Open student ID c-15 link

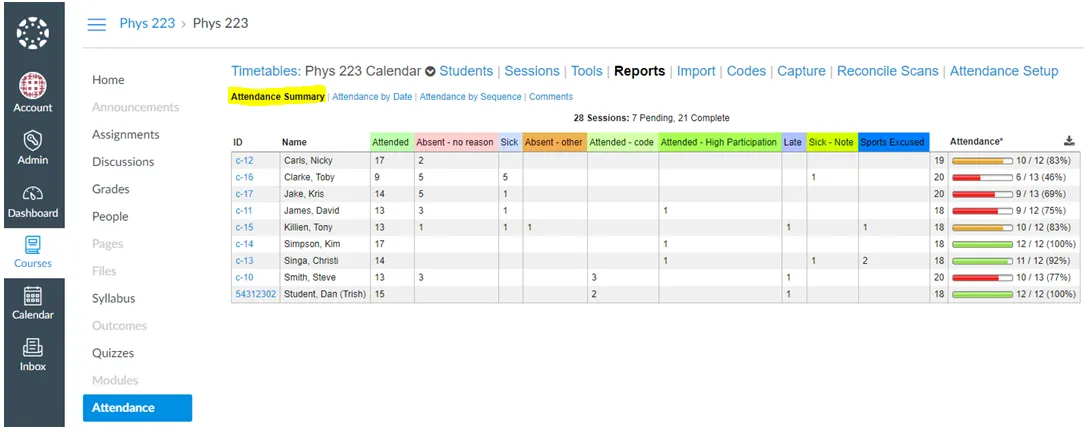244,227
